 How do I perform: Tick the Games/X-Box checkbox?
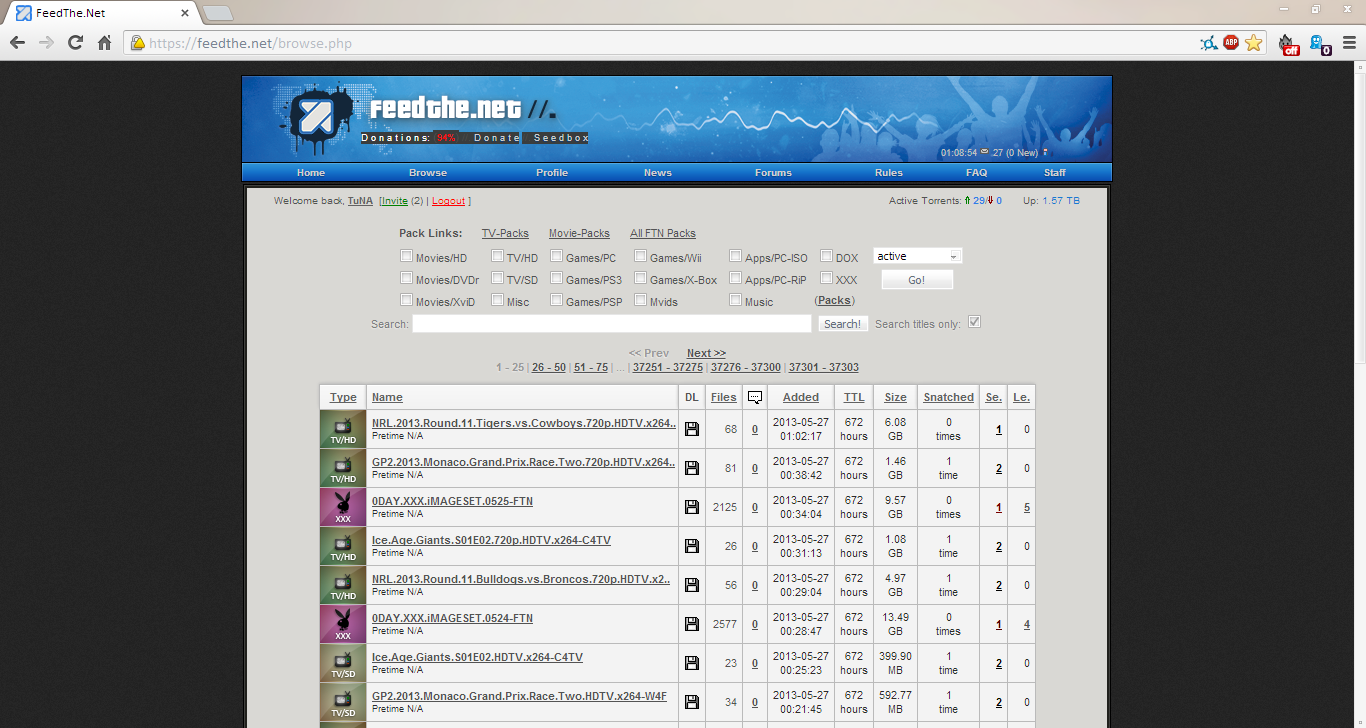coord(640,278)
